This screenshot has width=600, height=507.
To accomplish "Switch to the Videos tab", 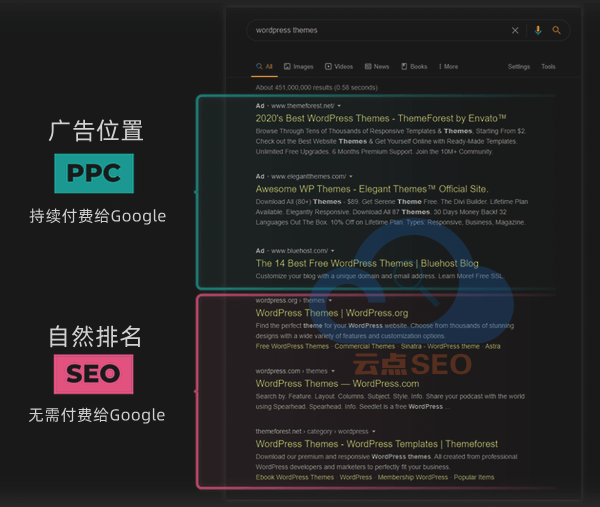I will click(x=339, y=67).
